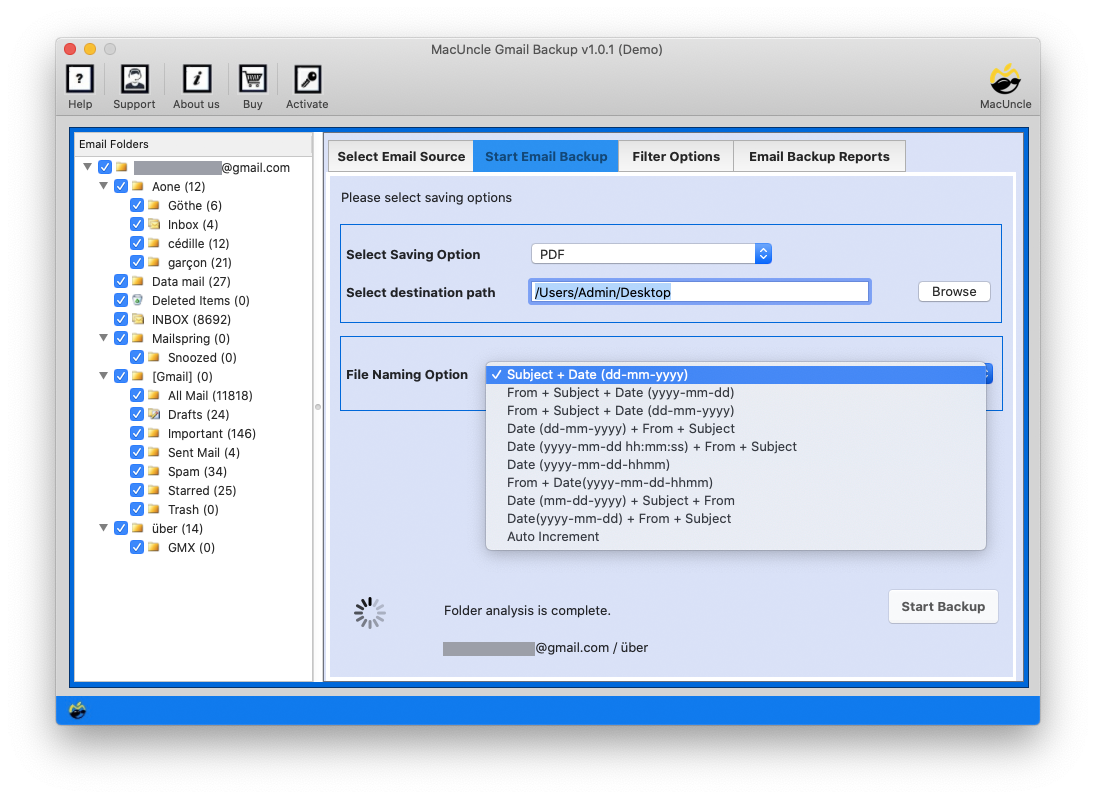Viewport: 1096px width, 799px height.
Task: Click the Activate key icon
Action: click(307, 80)
